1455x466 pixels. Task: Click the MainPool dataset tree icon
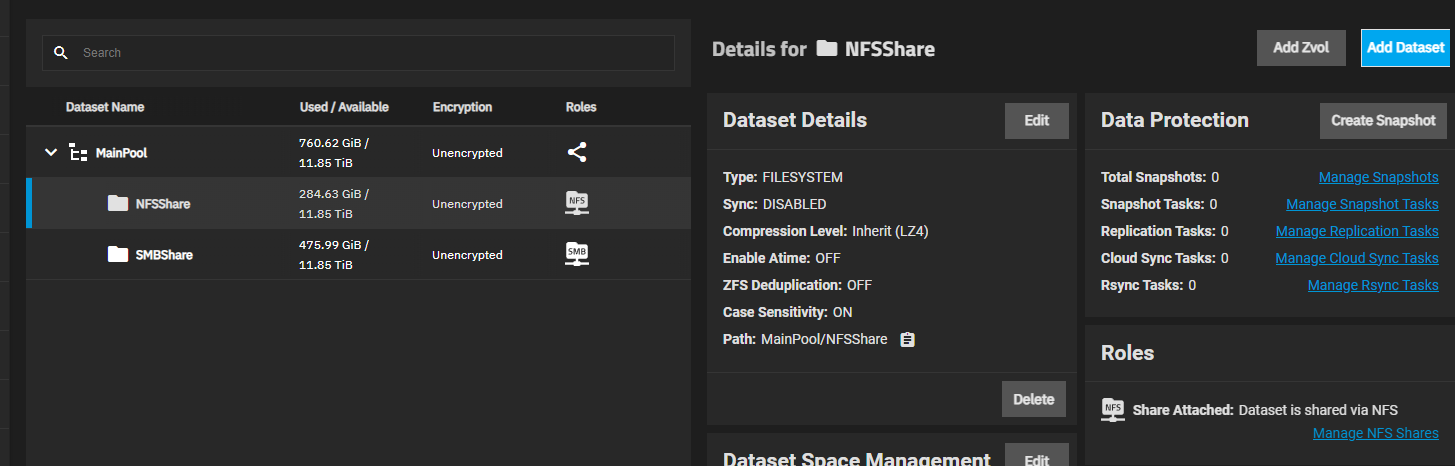point(78,153)
